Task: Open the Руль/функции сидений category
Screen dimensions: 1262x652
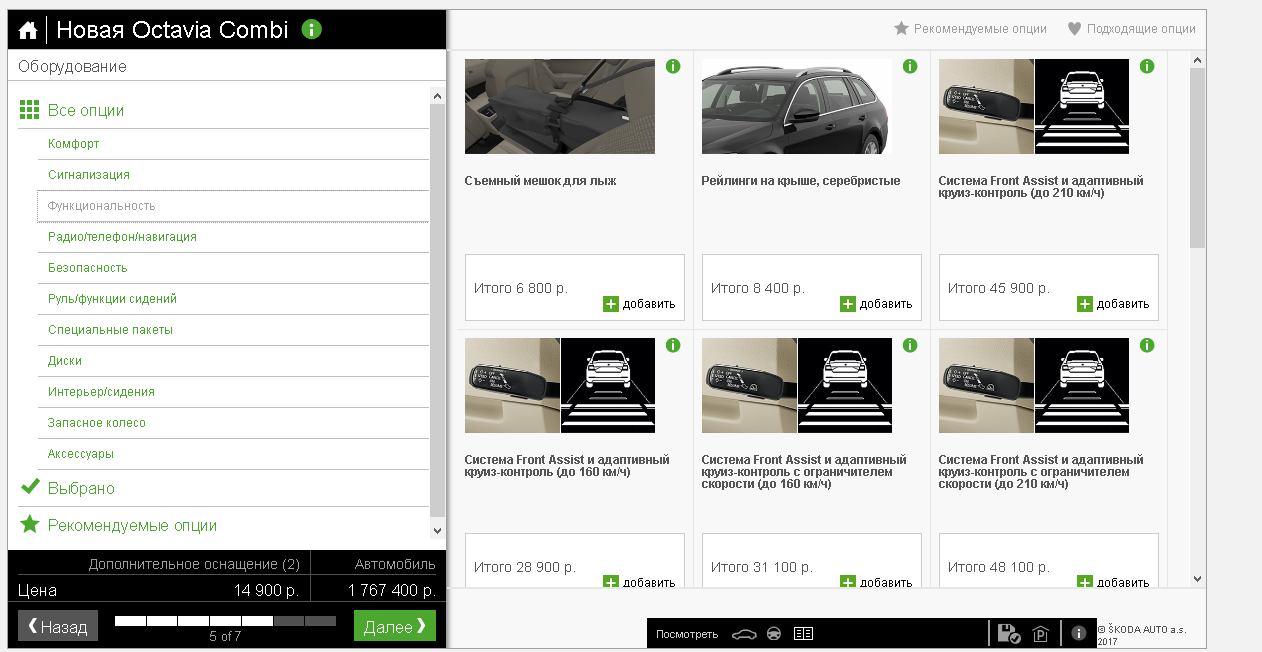Action: (233, 299)
